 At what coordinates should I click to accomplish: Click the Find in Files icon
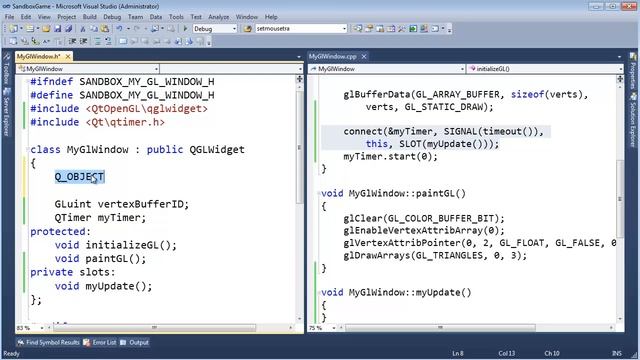tap(247, 29)
